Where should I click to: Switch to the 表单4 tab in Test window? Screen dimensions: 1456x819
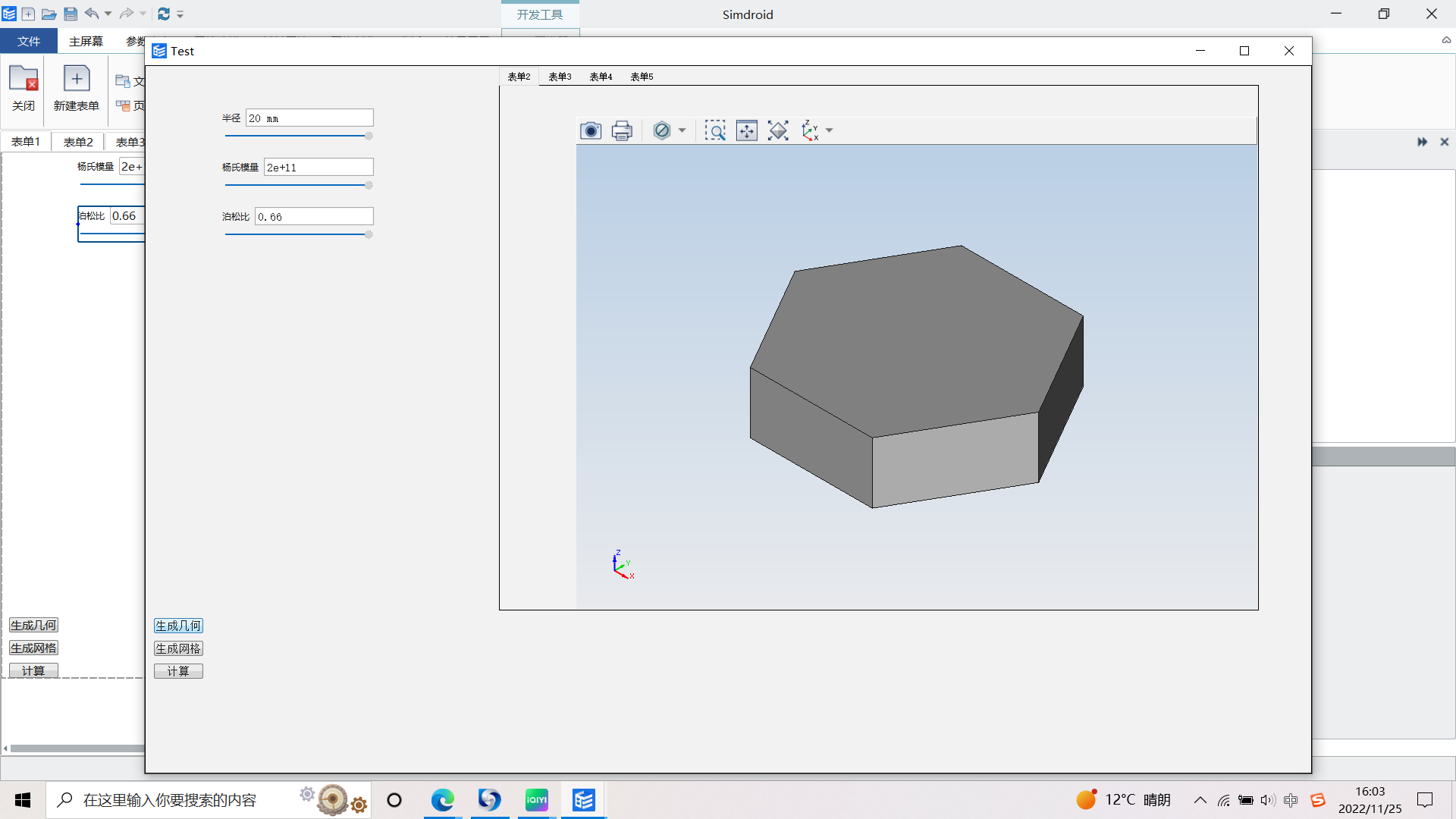(x=601, y=77)
